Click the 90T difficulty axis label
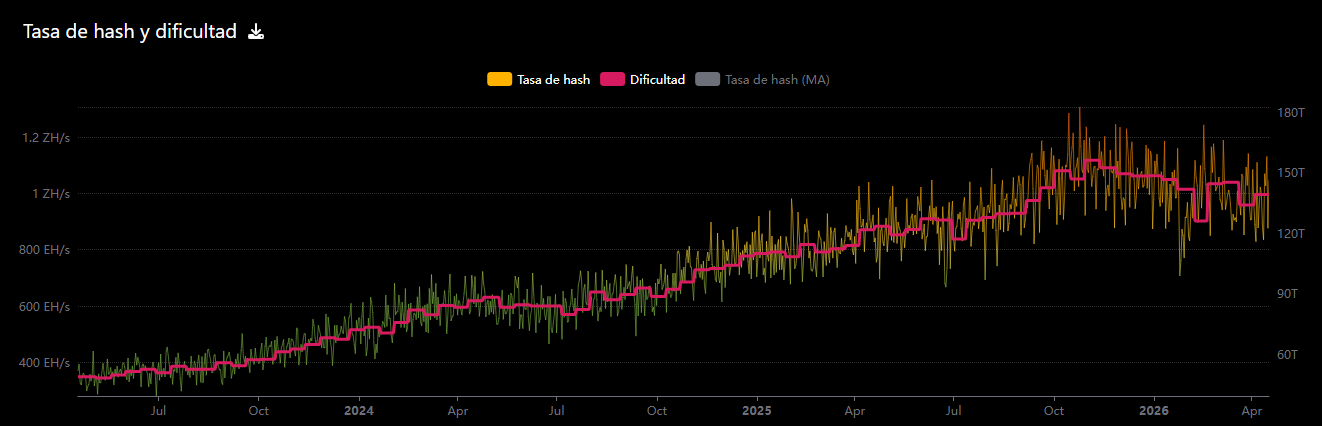This screenshot has width=1322, height=426. coord(1288,294)
